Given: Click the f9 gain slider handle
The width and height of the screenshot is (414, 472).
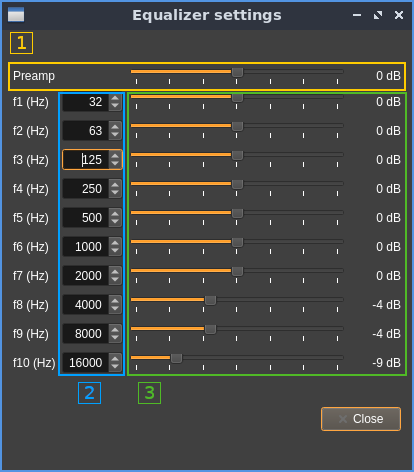Looking at the screenshot, I should click(x=210, y=330).
